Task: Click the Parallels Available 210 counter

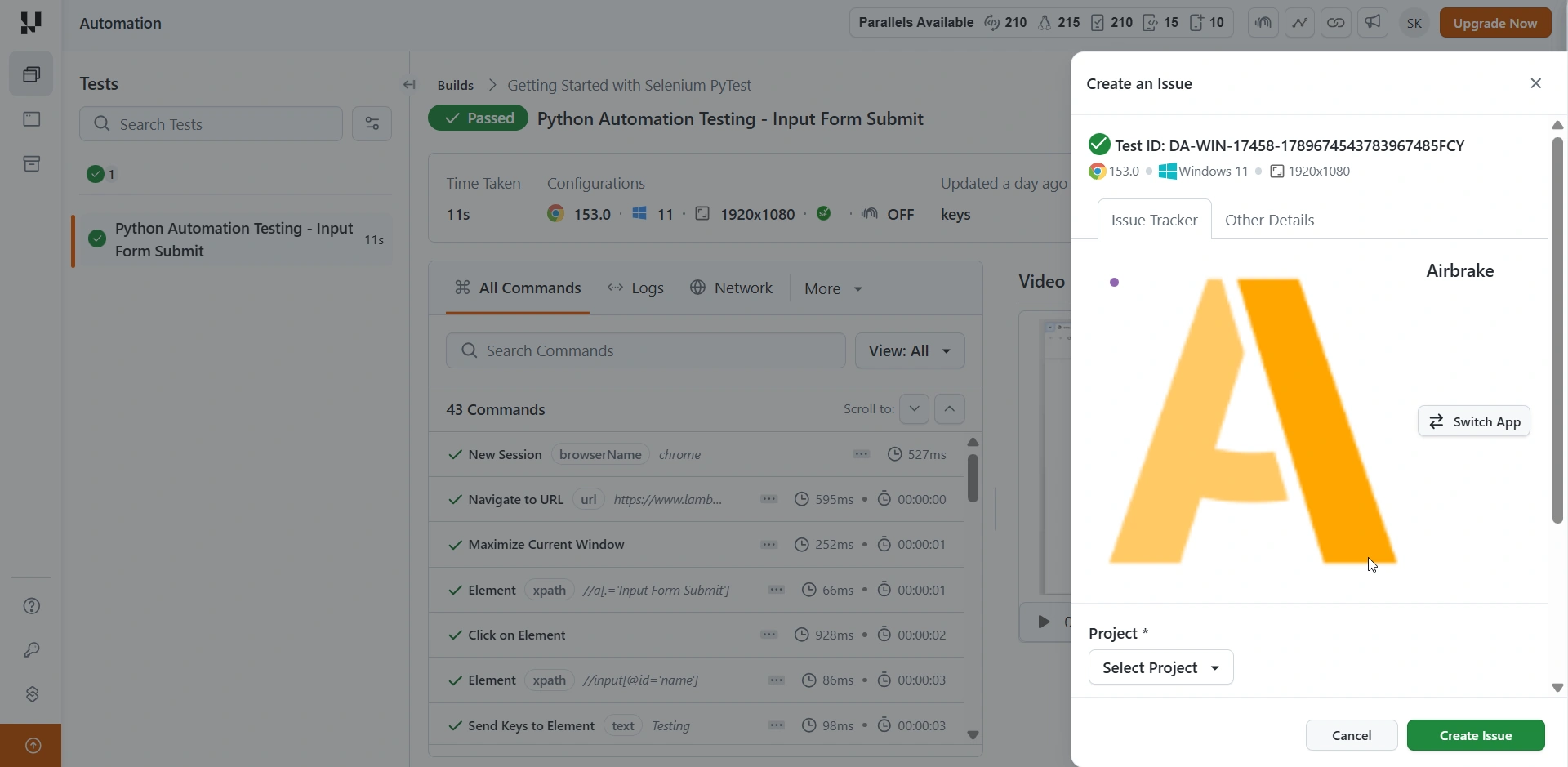Action: tap(1005, 23)
